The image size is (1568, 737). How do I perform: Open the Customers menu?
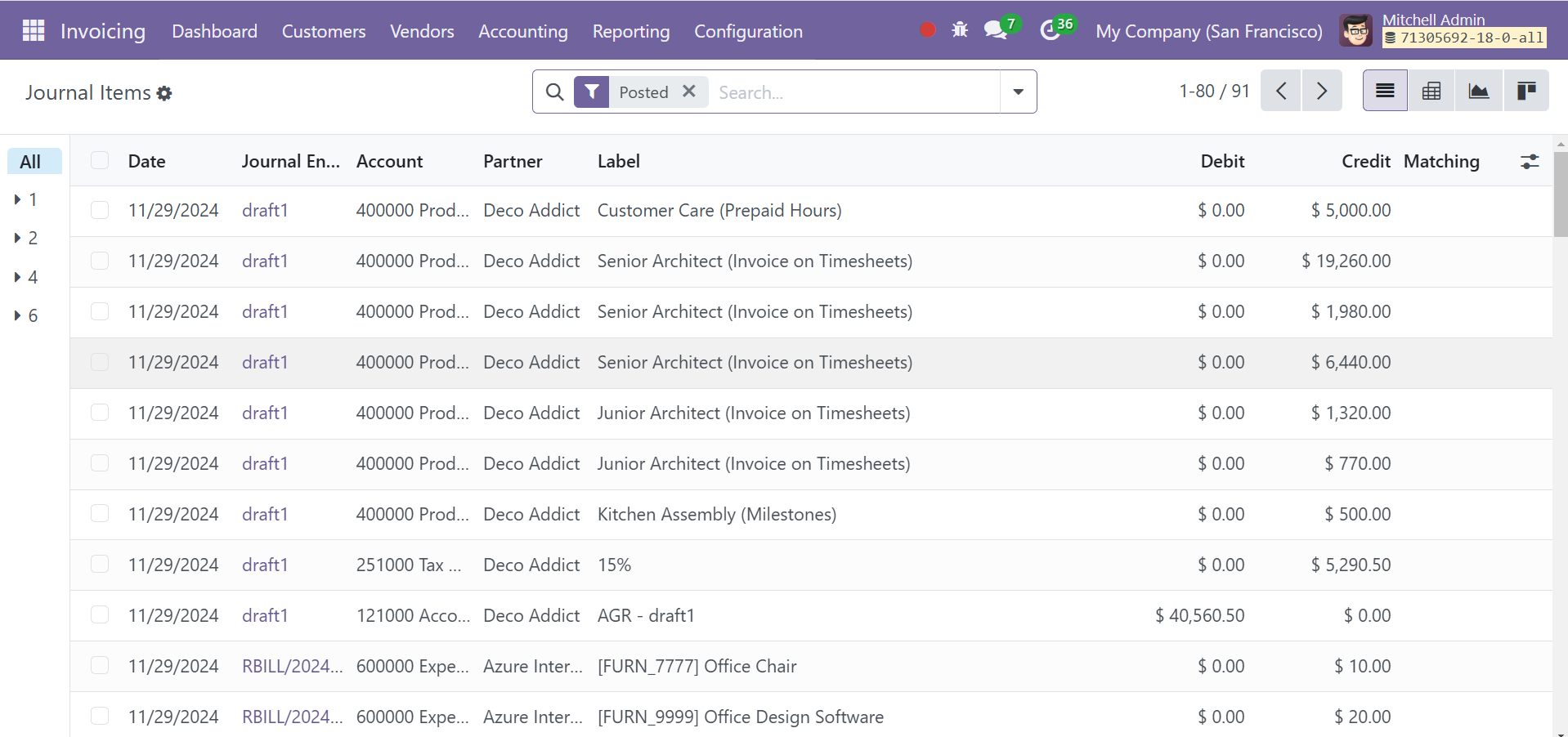point(324,31)
